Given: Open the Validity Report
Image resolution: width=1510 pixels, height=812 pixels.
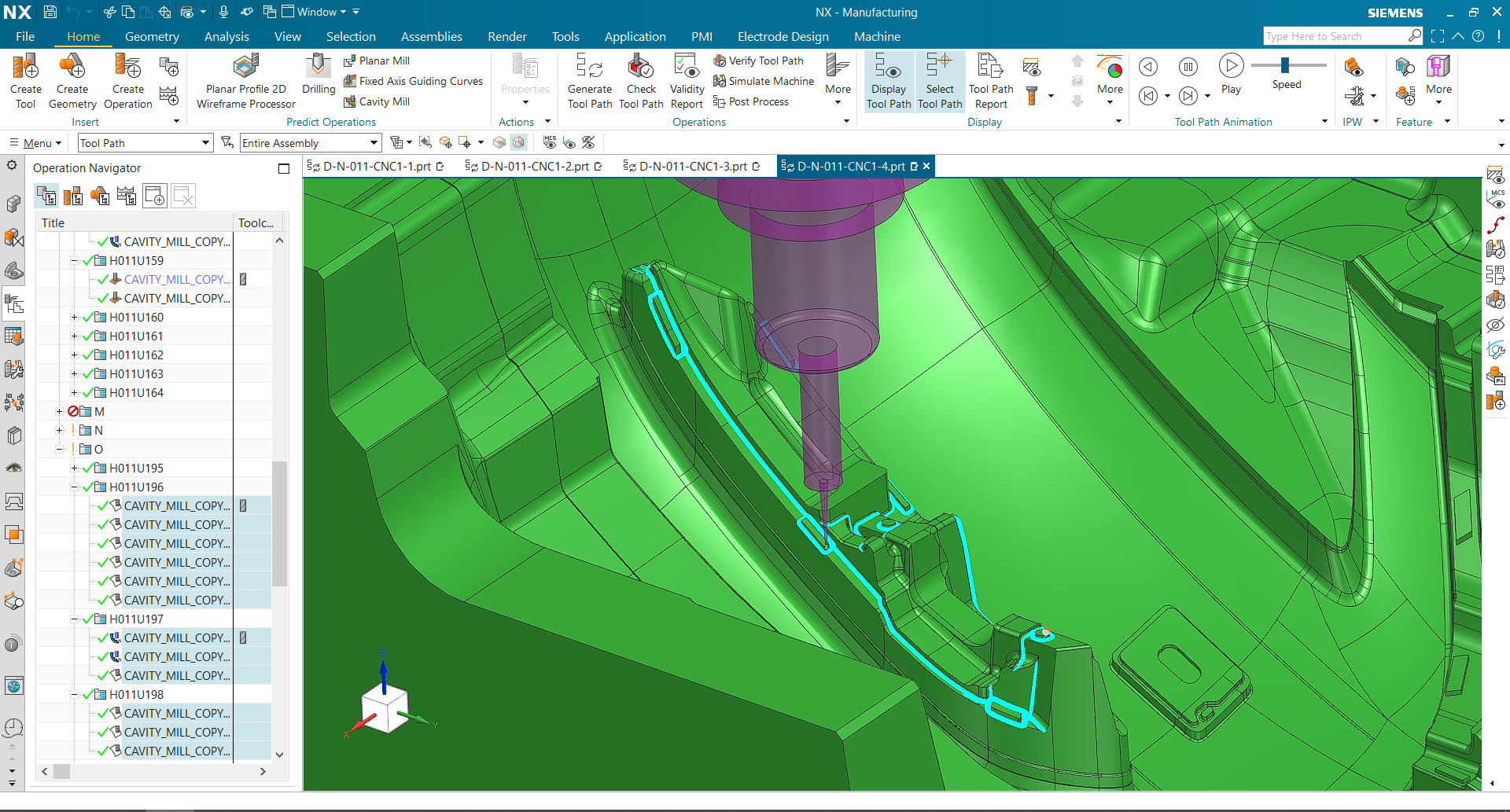Looking at the screenshot, I should [687, 81].
